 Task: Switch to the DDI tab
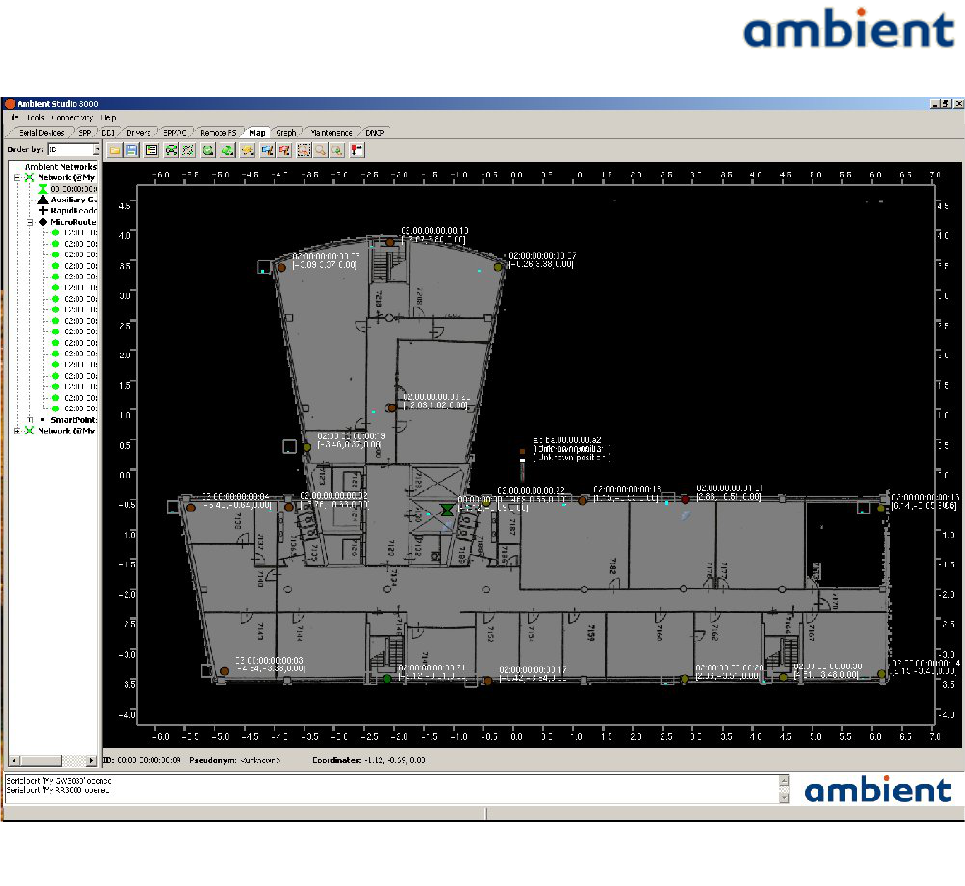click(x=108, y=133)
